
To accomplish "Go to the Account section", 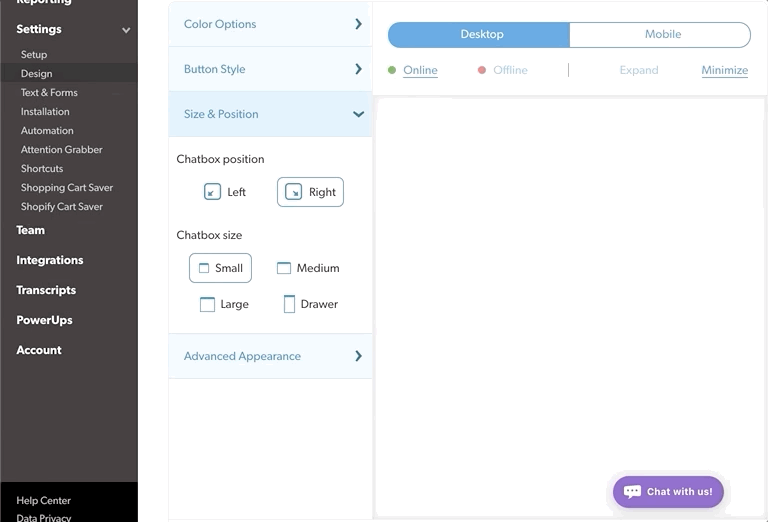I will click(x=39, y=350).
